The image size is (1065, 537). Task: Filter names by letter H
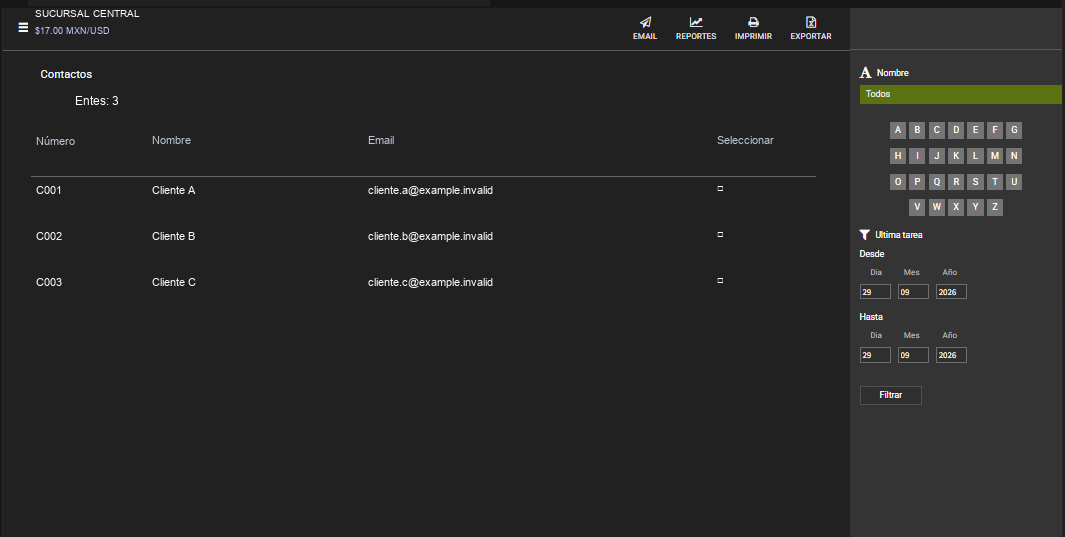point(898,156)
